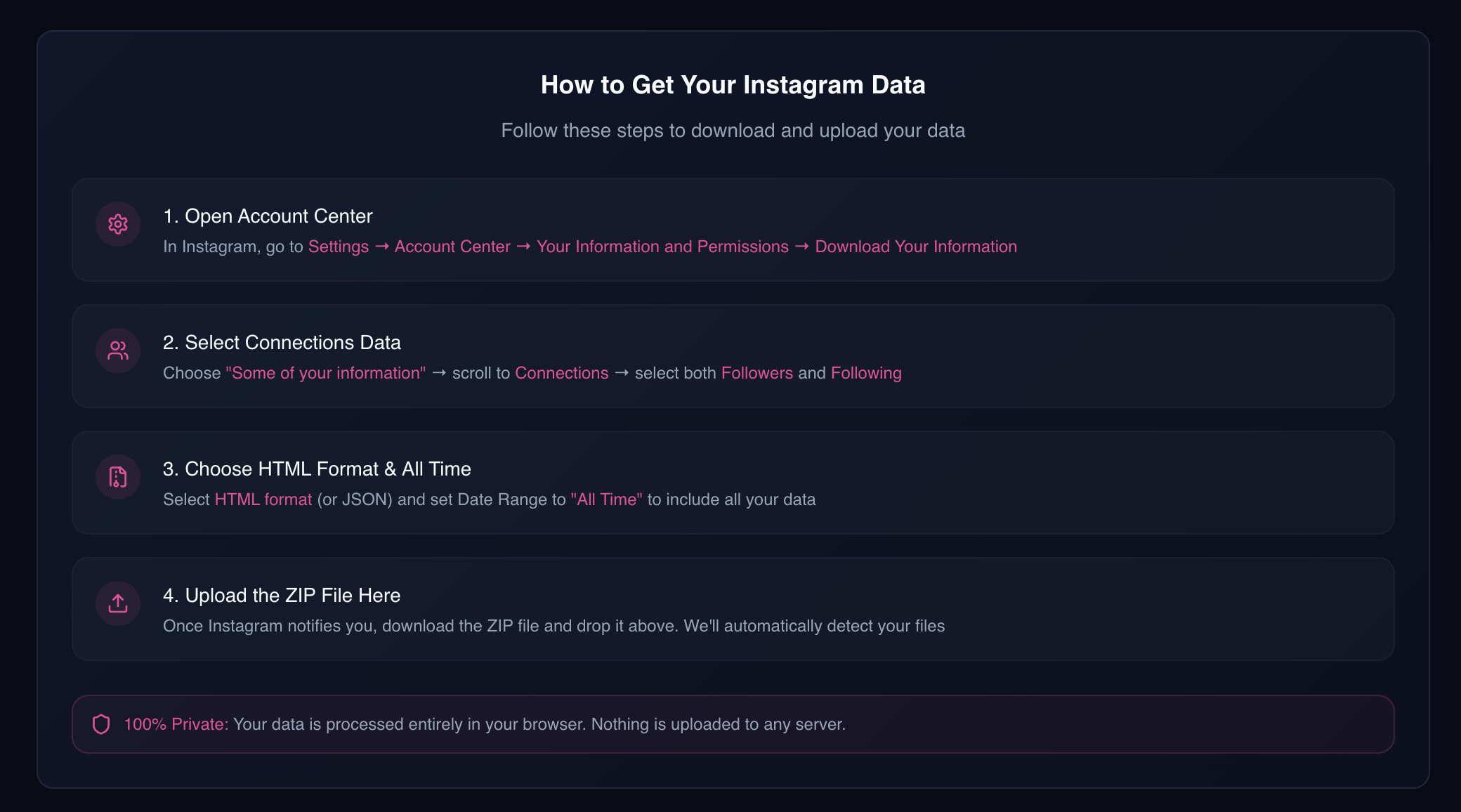Click the Some of your information text

point(325,373)
